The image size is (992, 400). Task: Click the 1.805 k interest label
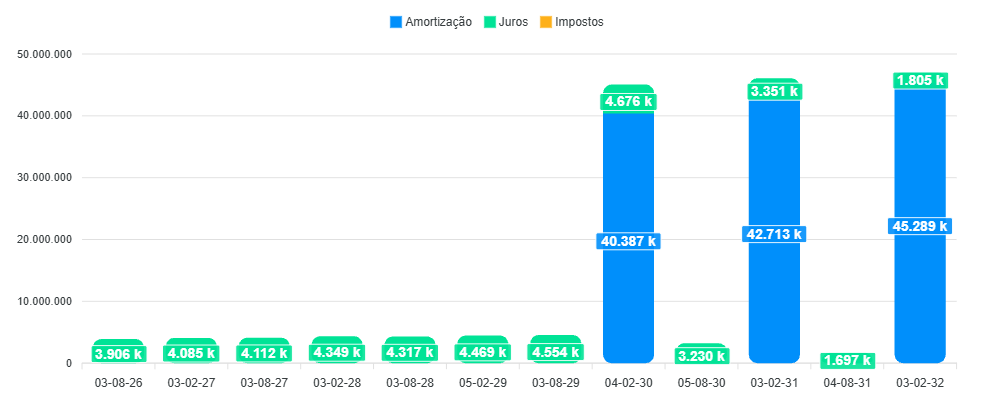[x=920, y=80]
